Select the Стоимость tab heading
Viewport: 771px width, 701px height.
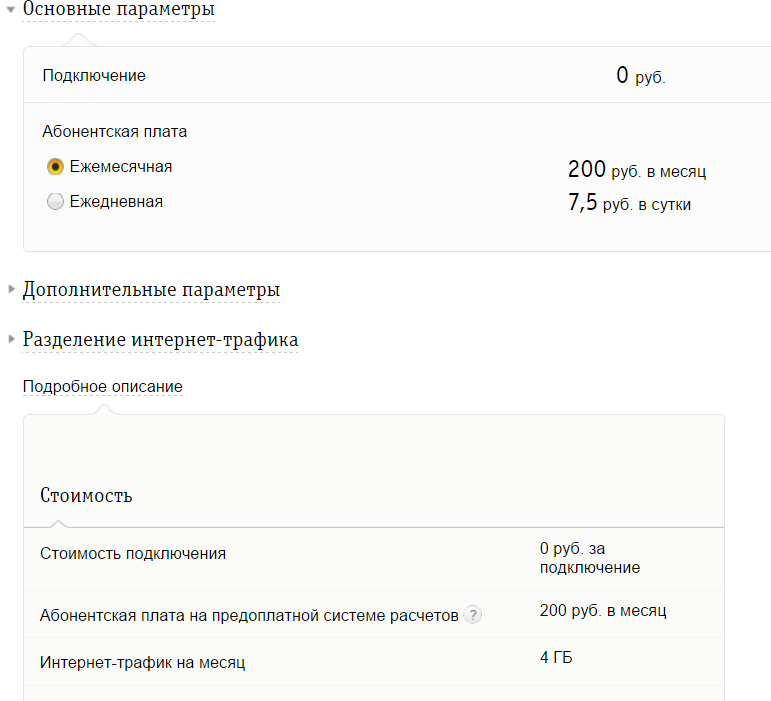click(86, 495)
